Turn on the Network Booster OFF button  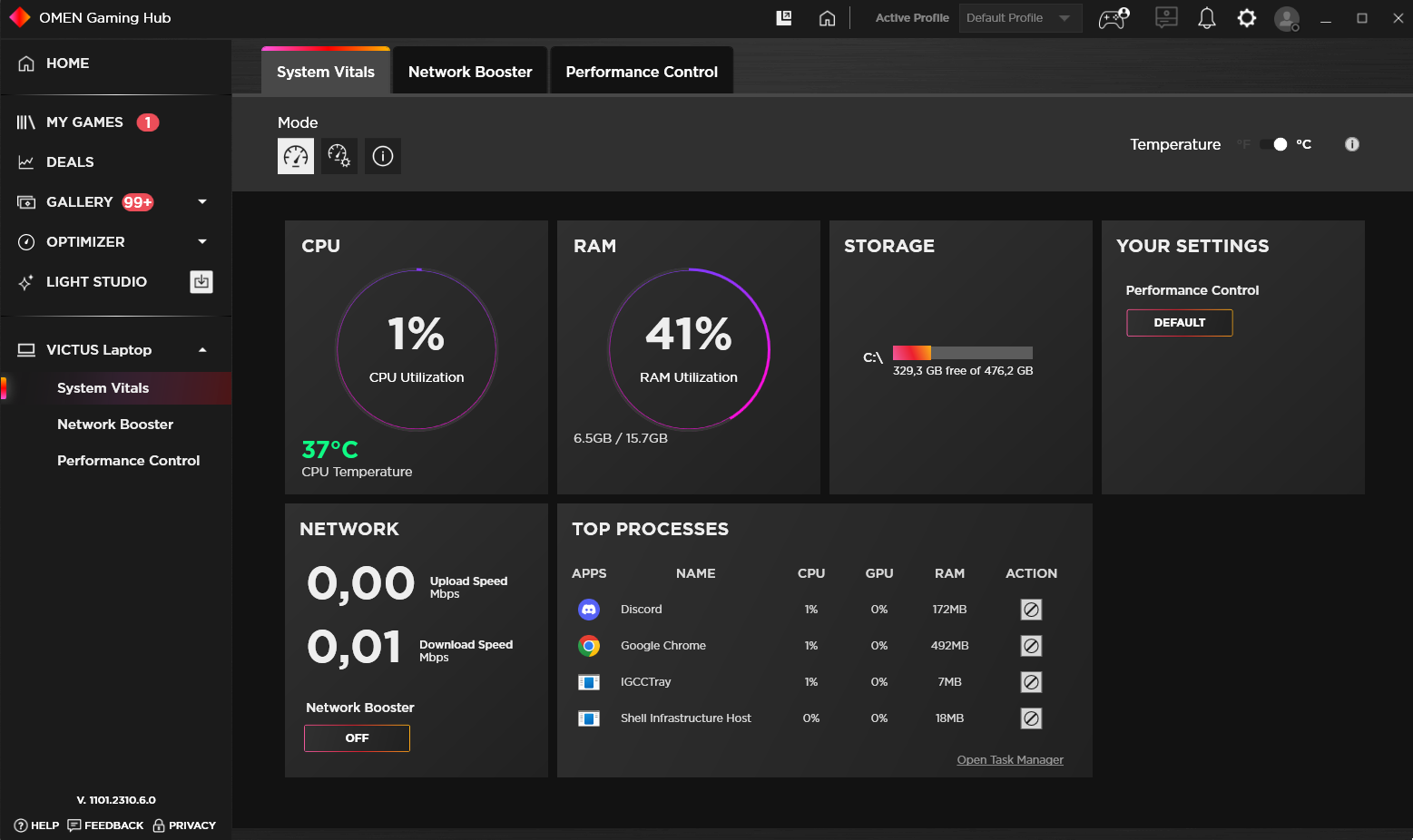pyautogui.click(x=357, y=738)
